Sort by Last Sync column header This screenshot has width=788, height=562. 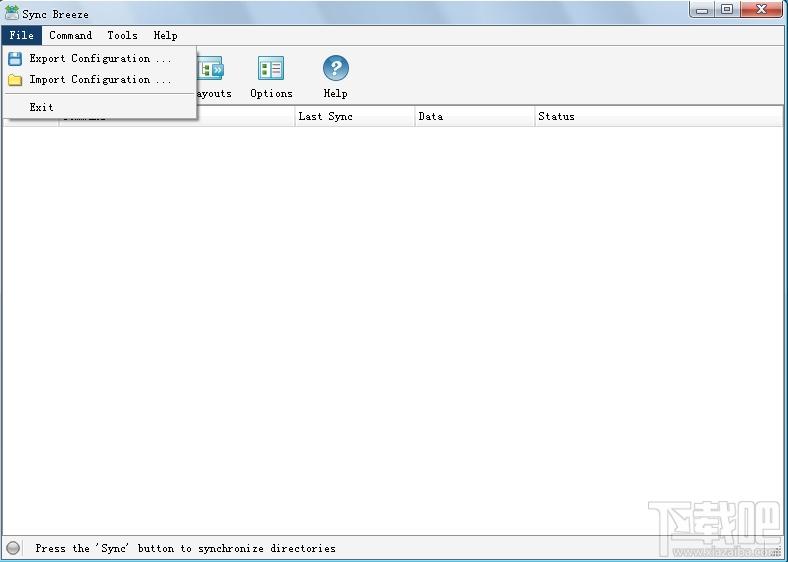pos(355,116)
